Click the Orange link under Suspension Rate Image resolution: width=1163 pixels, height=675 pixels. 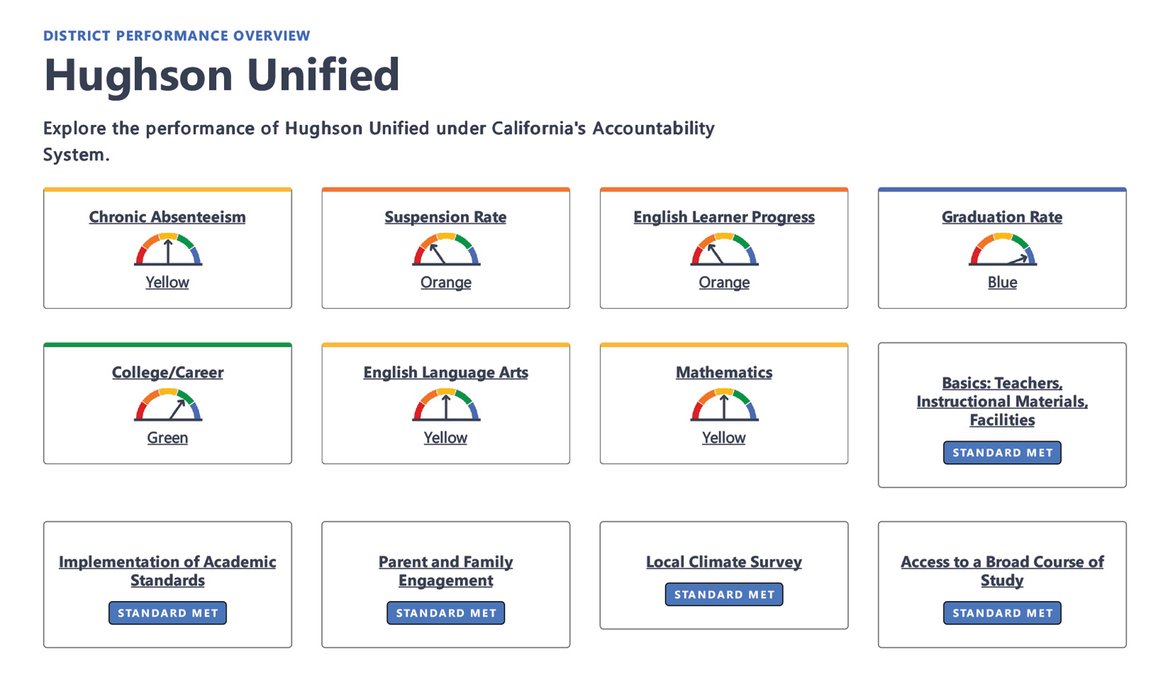[445, 282]
